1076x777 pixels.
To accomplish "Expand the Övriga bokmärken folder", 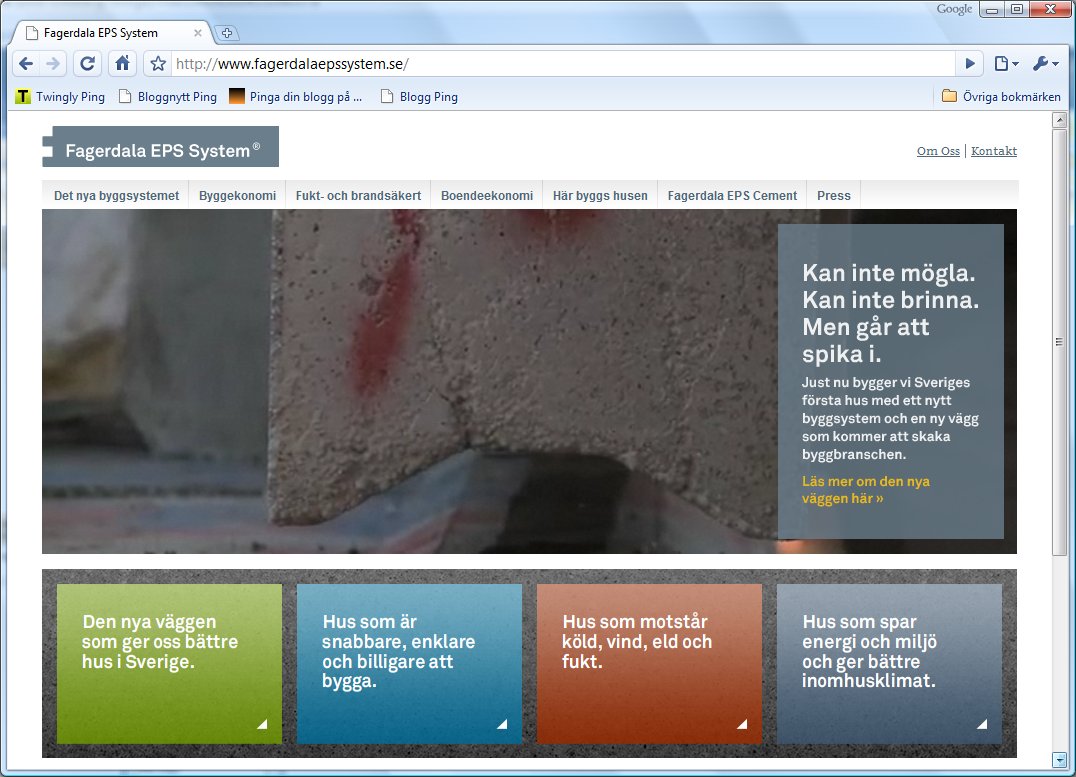I will pyautogui.click(x=1001, y=97).
